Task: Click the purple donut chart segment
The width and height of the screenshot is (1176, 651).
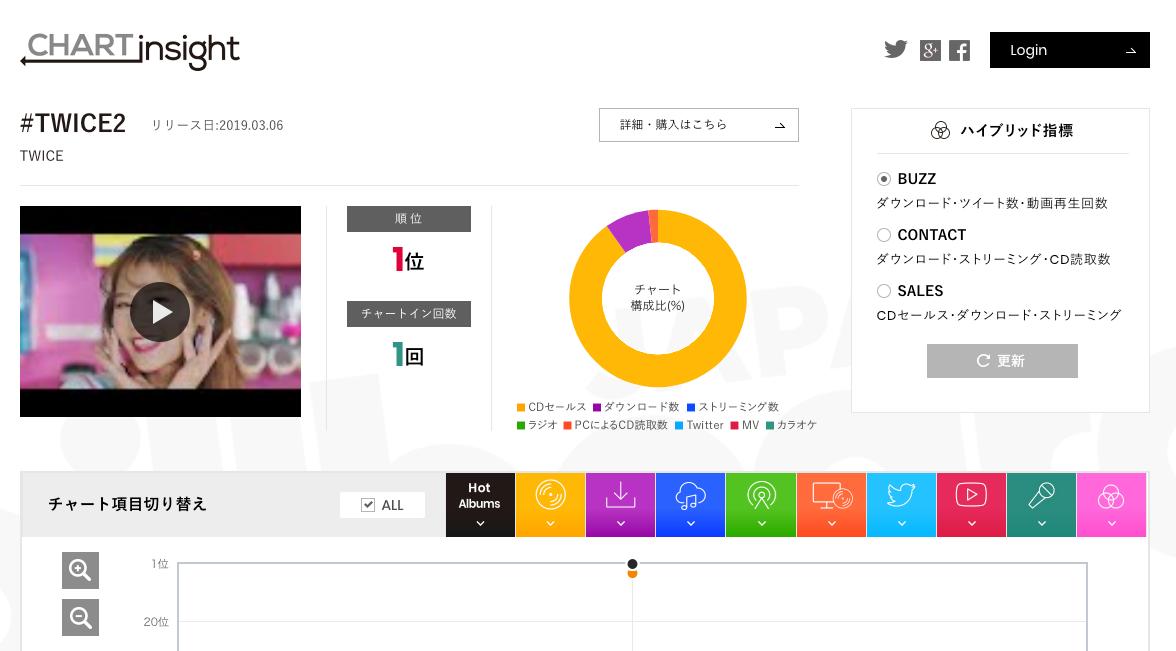Action: 630,230
